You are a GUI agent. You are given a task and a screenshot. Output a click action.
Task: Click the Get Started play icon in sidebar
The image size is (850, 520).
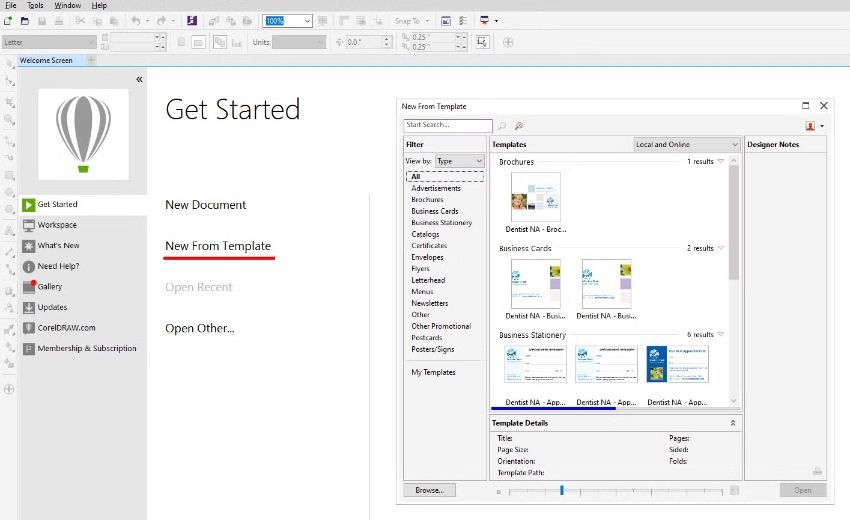coord(29,205)
